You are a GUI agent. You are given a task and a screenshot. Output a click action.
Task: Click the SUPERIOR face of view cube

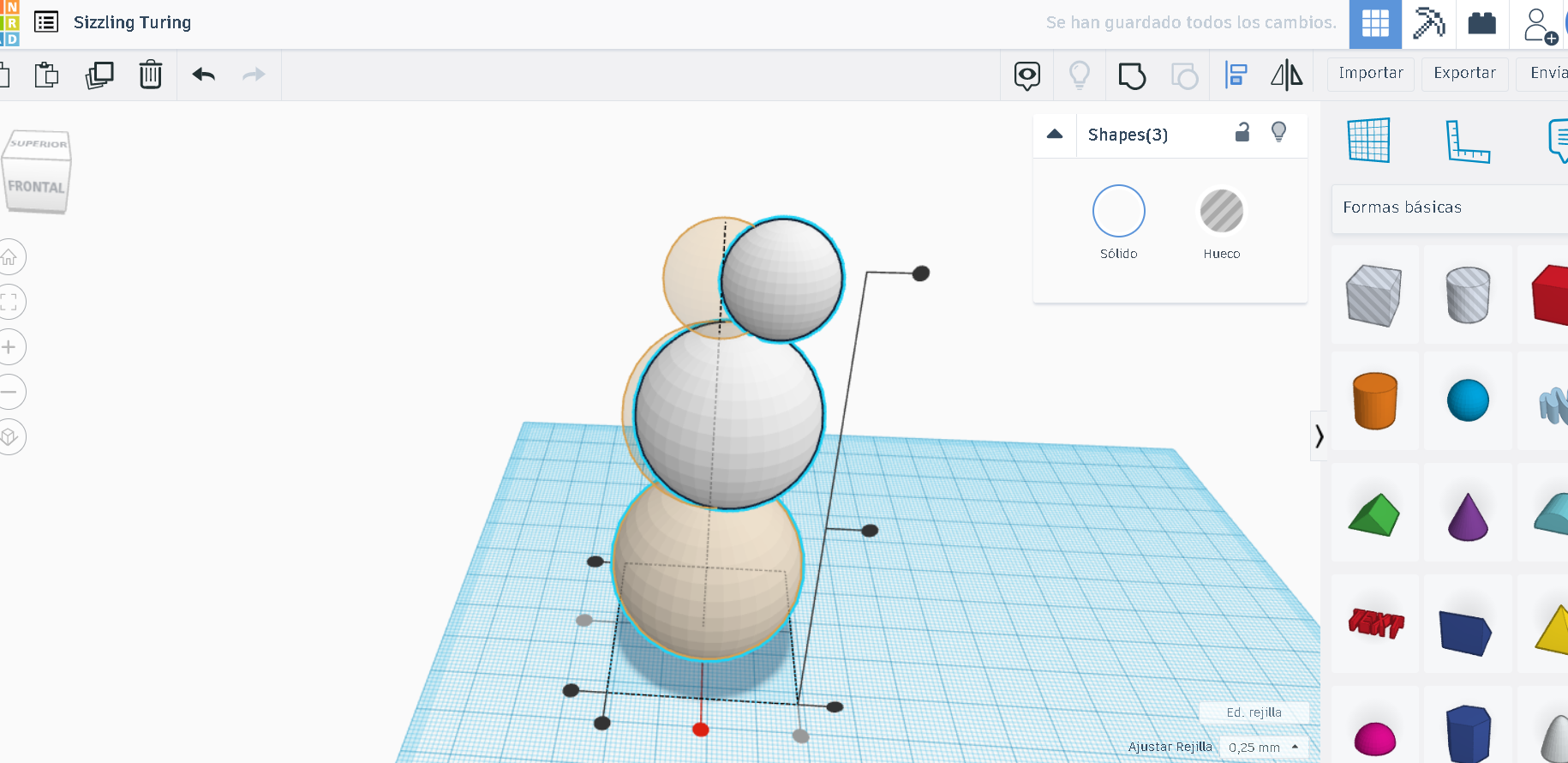tap(39, 143)
